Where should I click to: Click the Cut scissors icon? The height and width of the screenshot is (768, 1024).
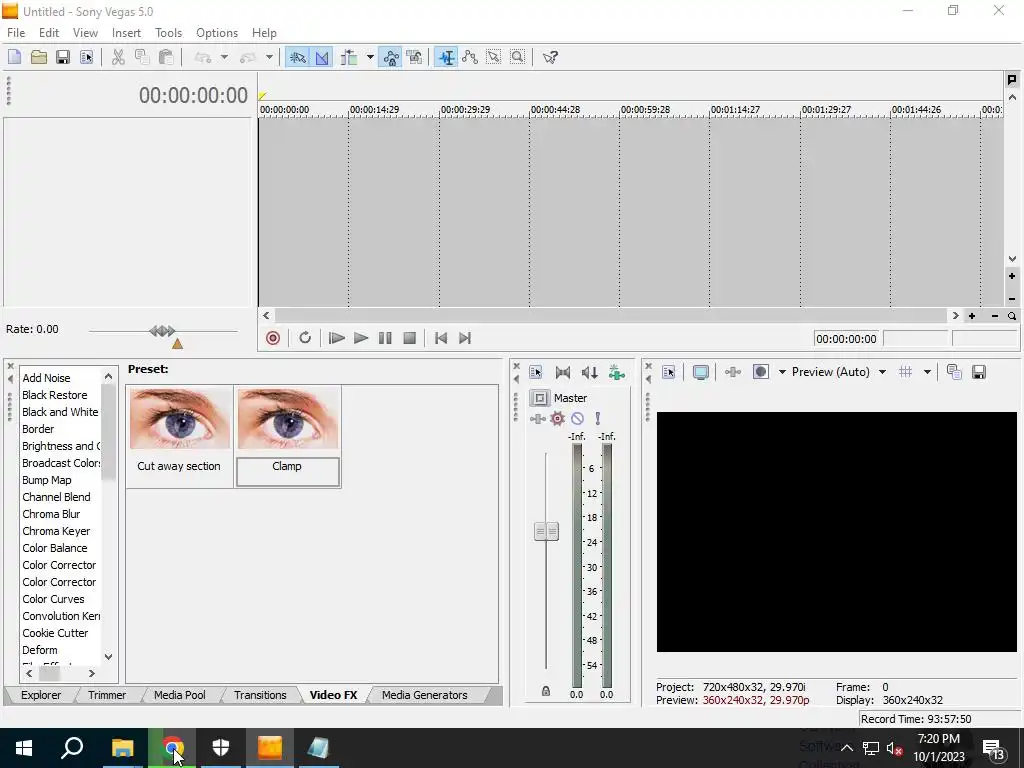[118, 57]
